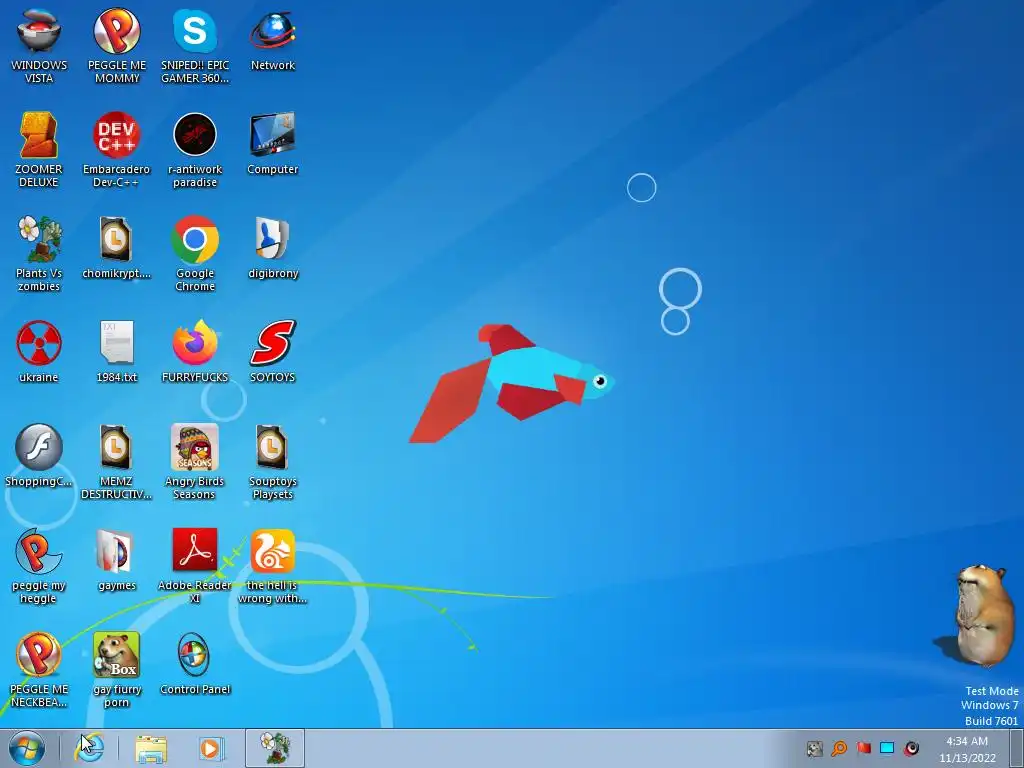This screenshot has width=1024, height=768.
Task: Open the Windows Start menu orb
Action: 27,748
